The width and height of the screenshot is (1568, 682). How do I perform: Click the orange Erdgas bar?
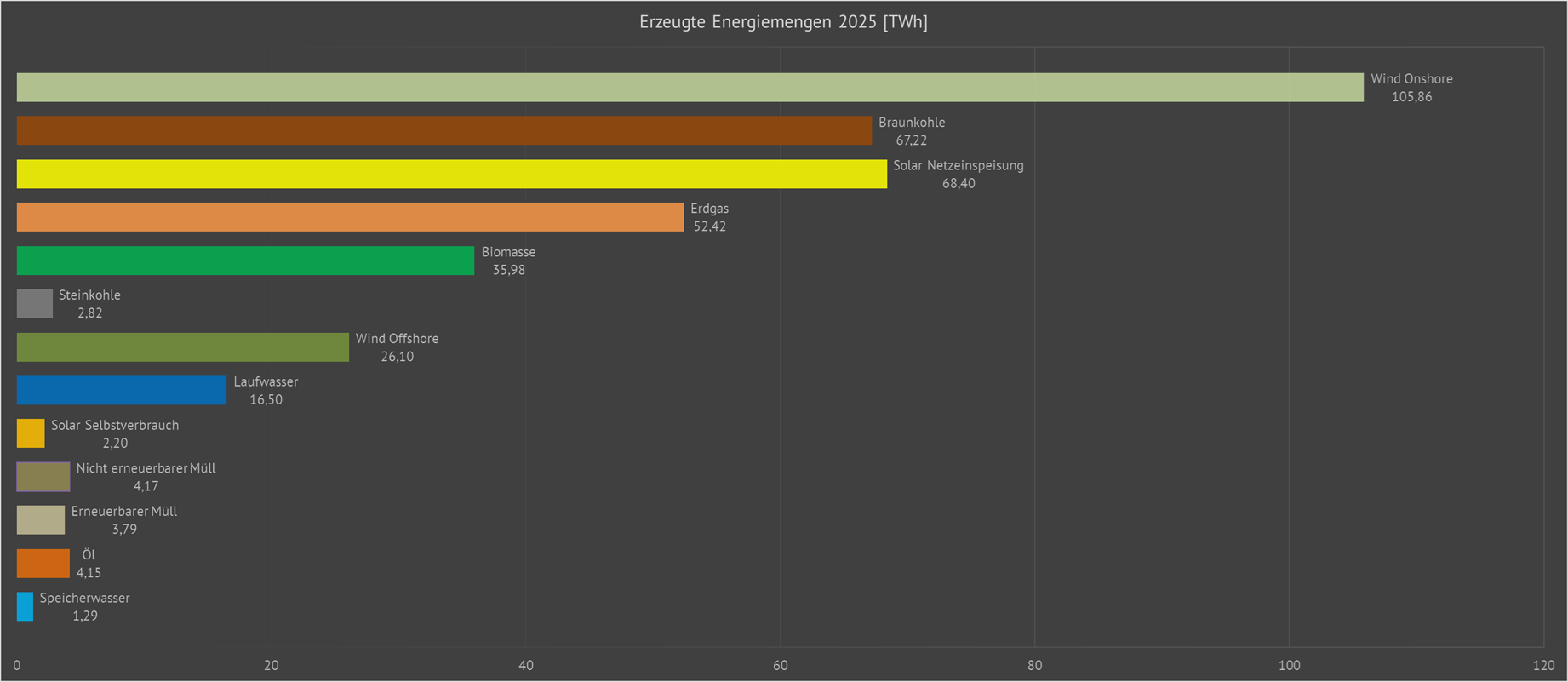(x=350, y=217)
